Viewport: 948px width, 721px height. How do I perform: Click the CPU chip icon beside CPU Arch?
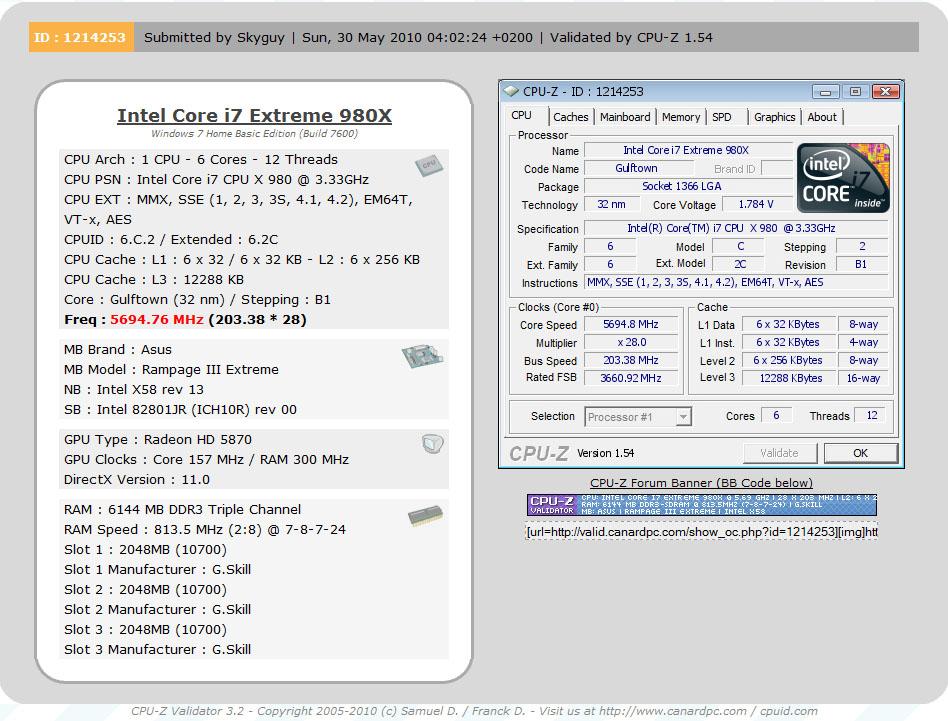point(429,165)
